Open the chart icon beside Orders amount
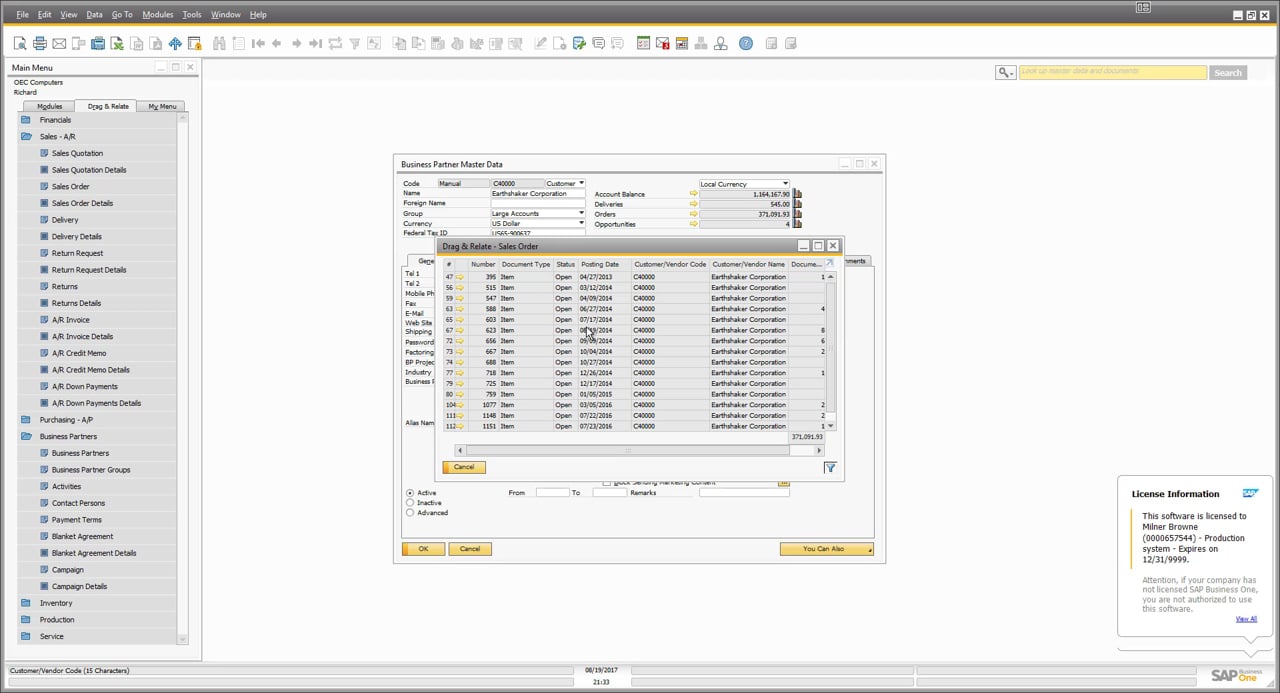 coord(798,214)
